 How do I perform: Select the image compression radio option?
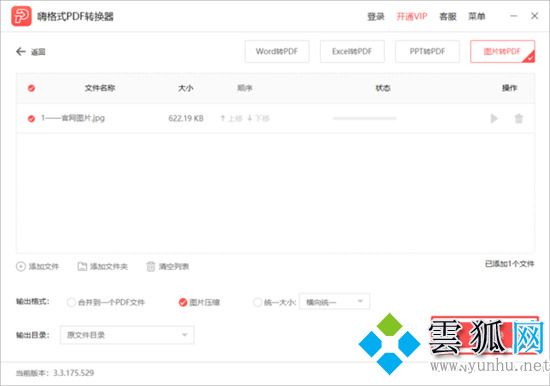183,302
